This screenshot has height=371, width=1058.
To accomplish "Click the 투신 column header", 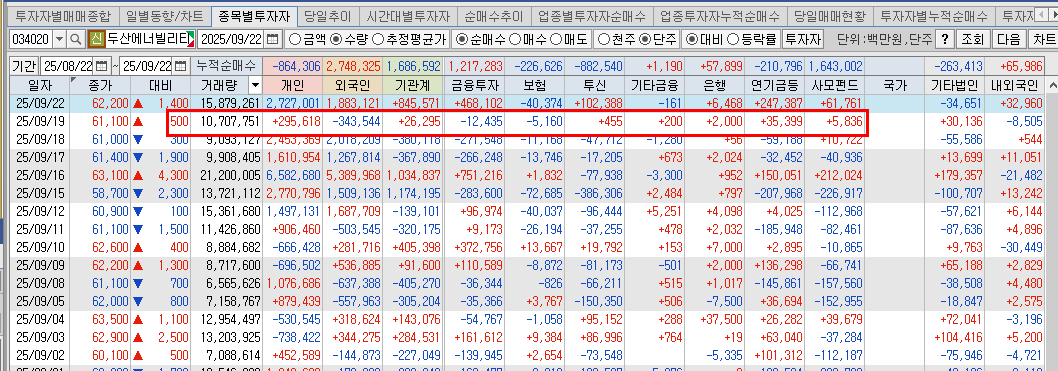I will pyautogui.click(x=595, y=85).
